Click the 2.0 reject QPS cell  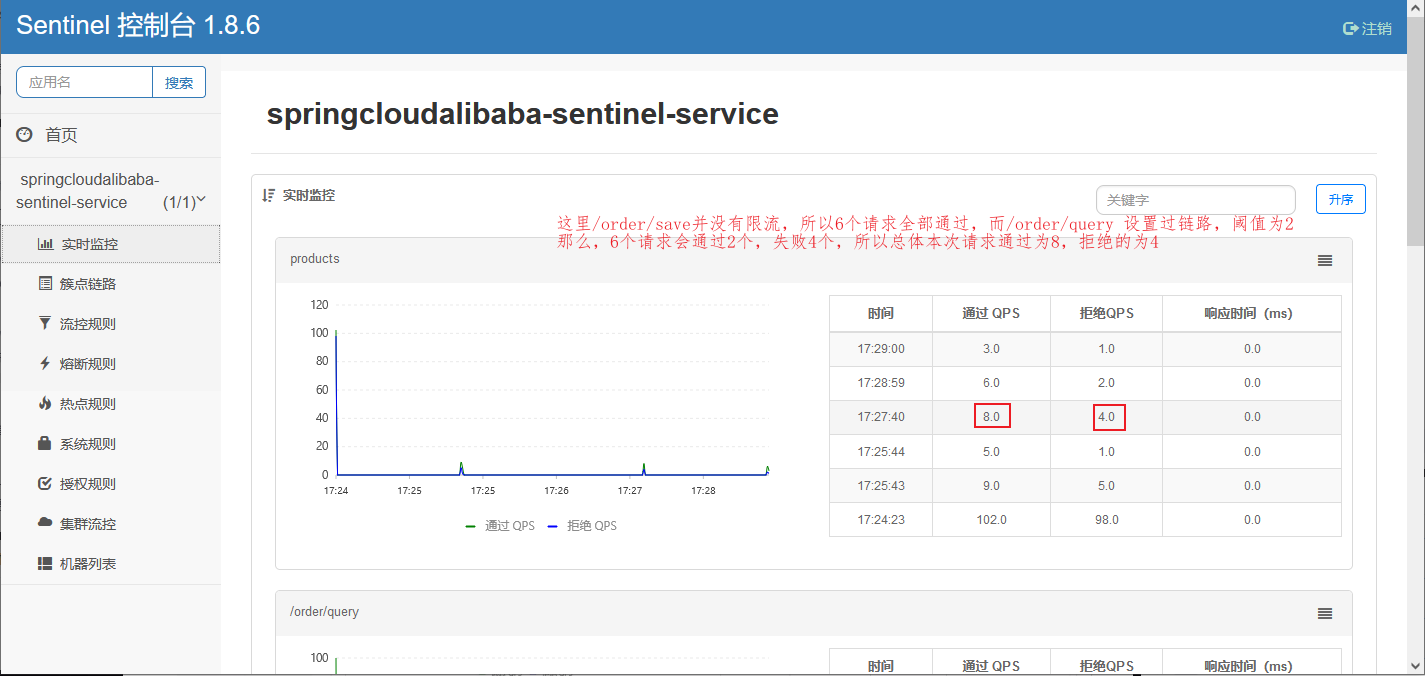click(x=1106, y=383)
